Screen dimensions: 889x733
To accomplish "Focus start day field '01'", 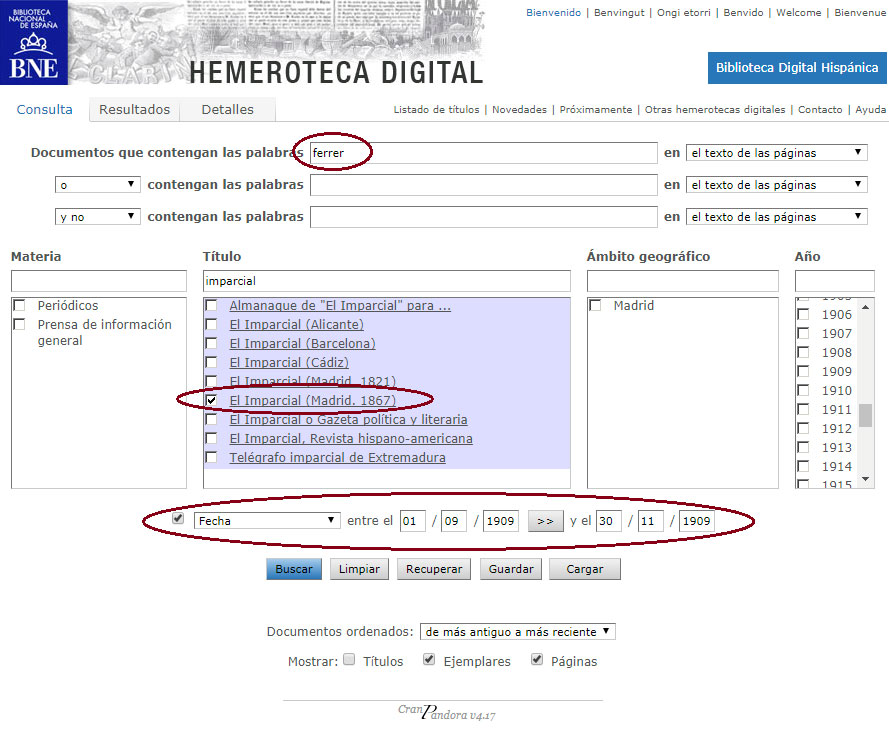I will (412, 520).
